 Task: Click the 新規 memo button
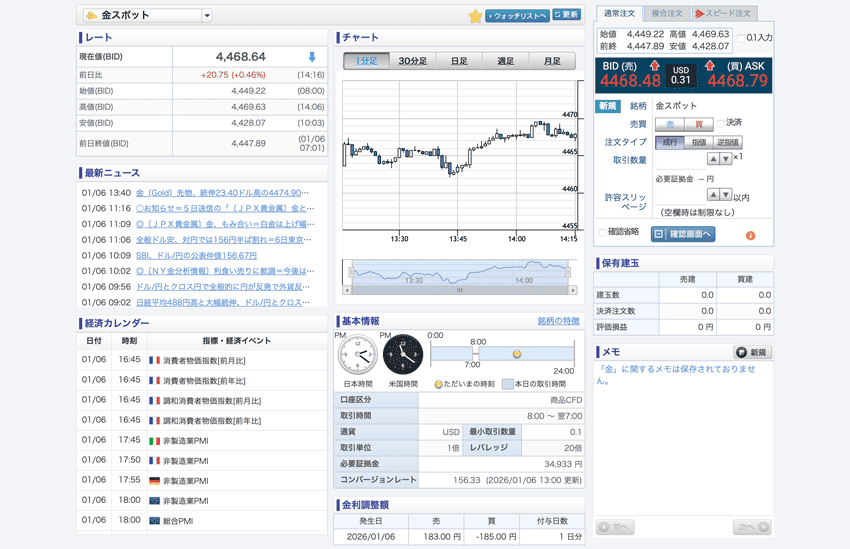753,352
